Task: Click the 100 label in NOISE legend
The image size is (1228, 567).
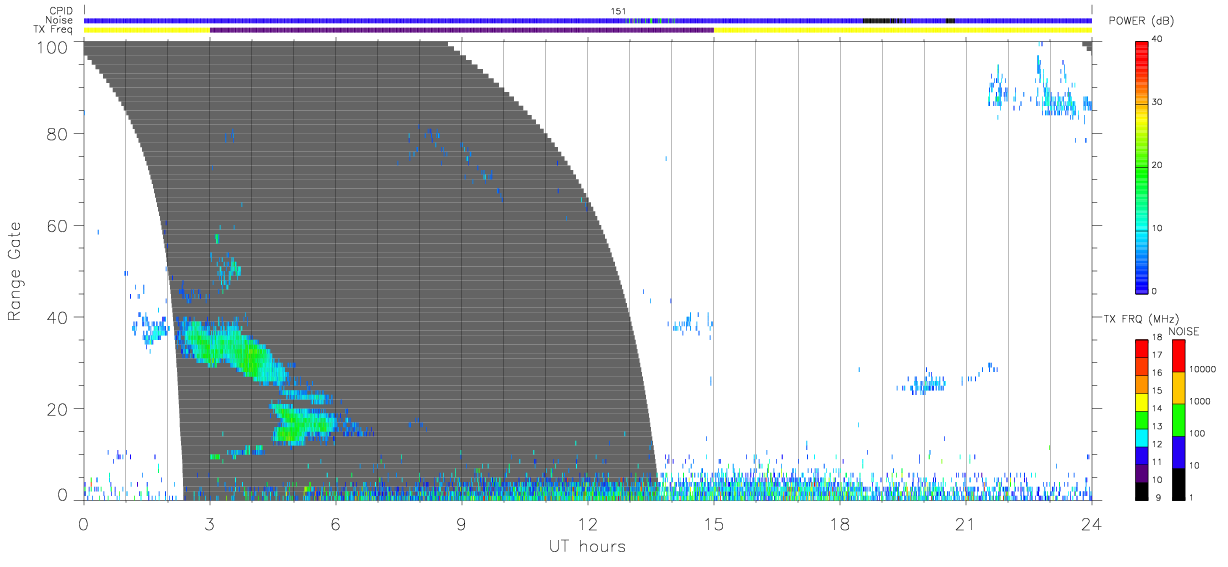Action: [1196, 433]
